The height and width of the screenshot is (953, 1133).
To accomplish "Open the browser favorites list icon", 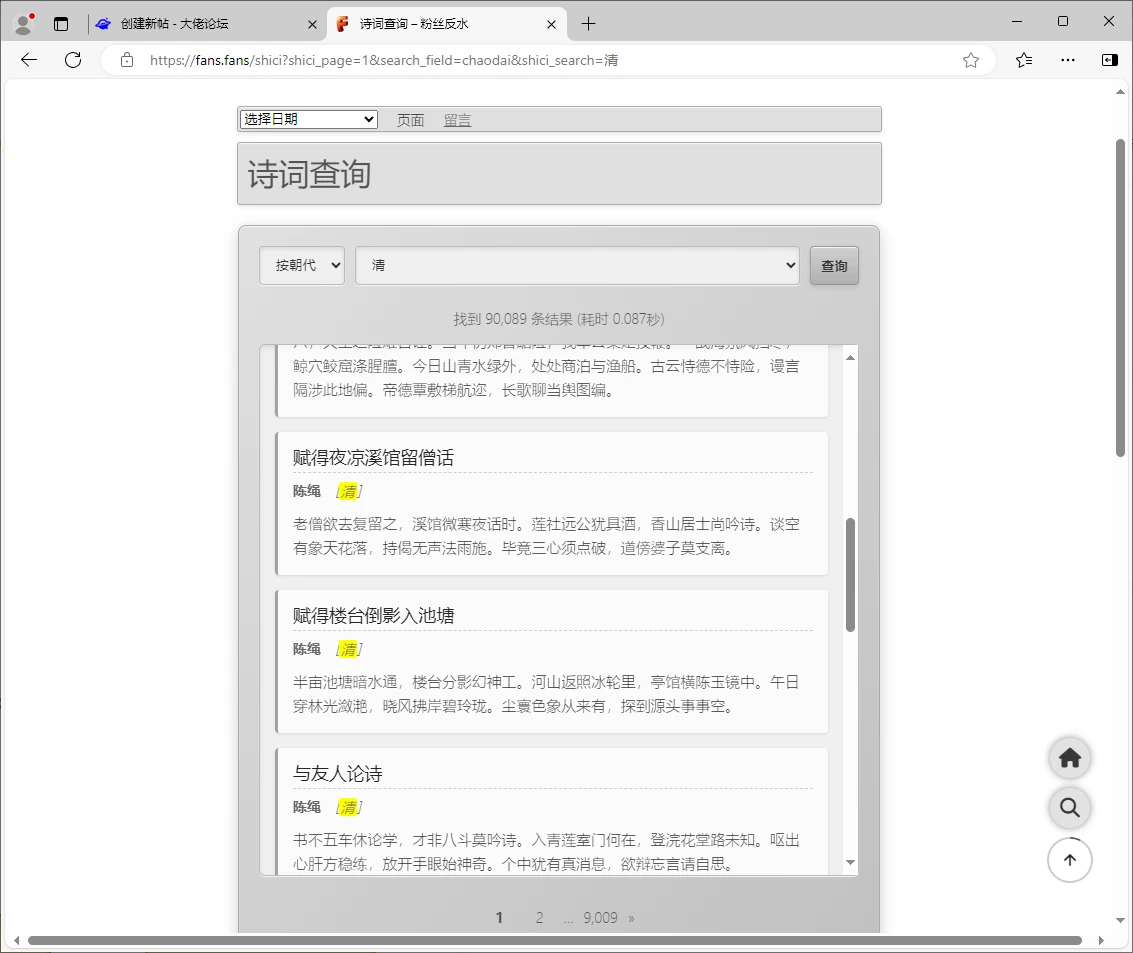I will coord(1024,60).
